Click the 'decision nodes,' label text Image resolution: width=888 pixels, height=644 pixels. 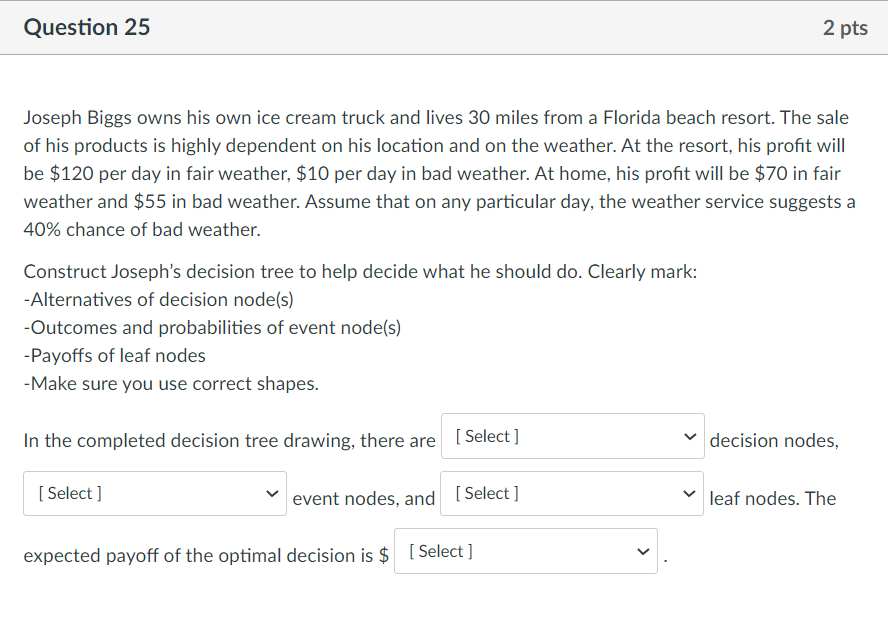pos(774,441)
